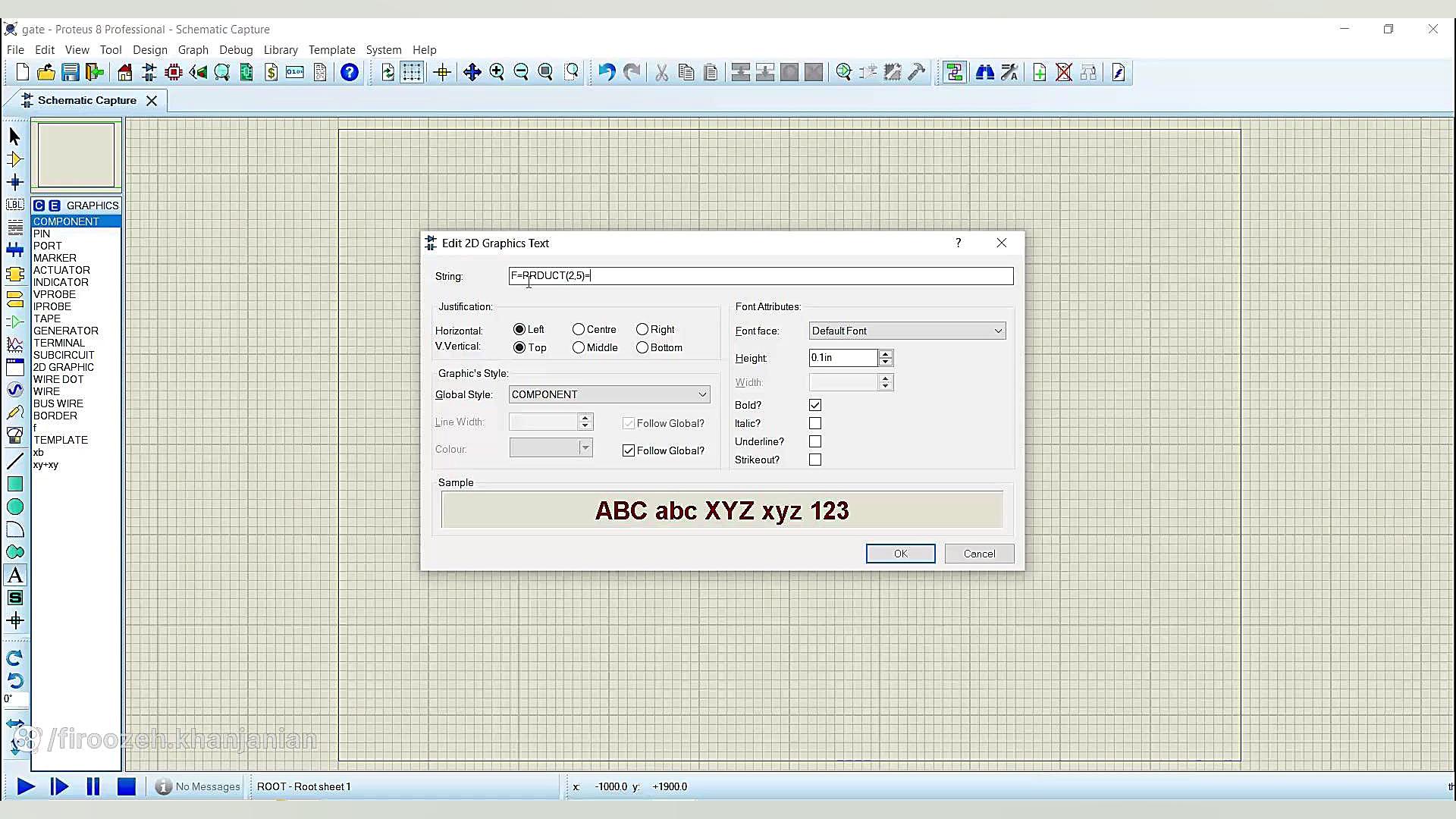This screenshot has width=1456, height=819.
Task: Select the Junction Dot tool
Action: (14, 182)
